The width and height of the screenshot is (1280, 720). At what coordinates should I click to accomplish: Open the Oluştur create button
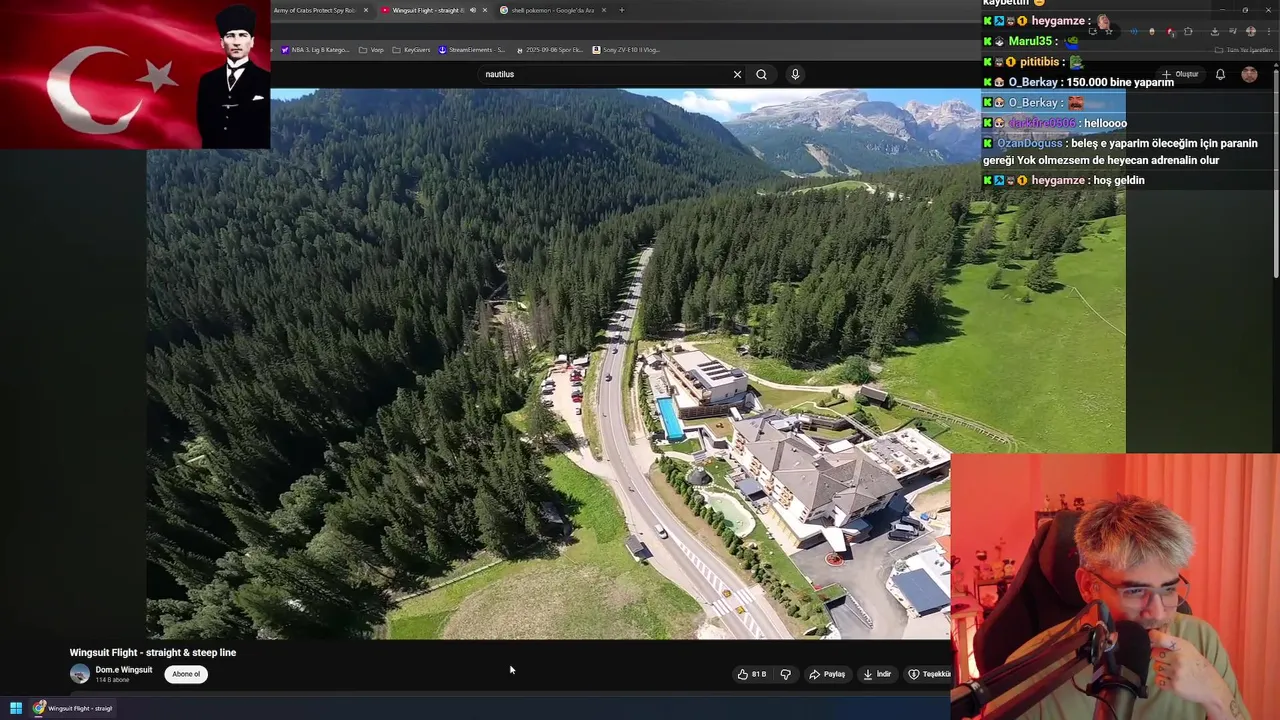tap(1180, 74)
